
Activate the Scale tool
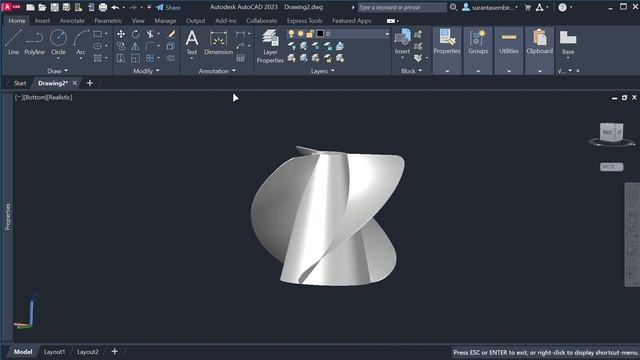click(x=136, y=58)
